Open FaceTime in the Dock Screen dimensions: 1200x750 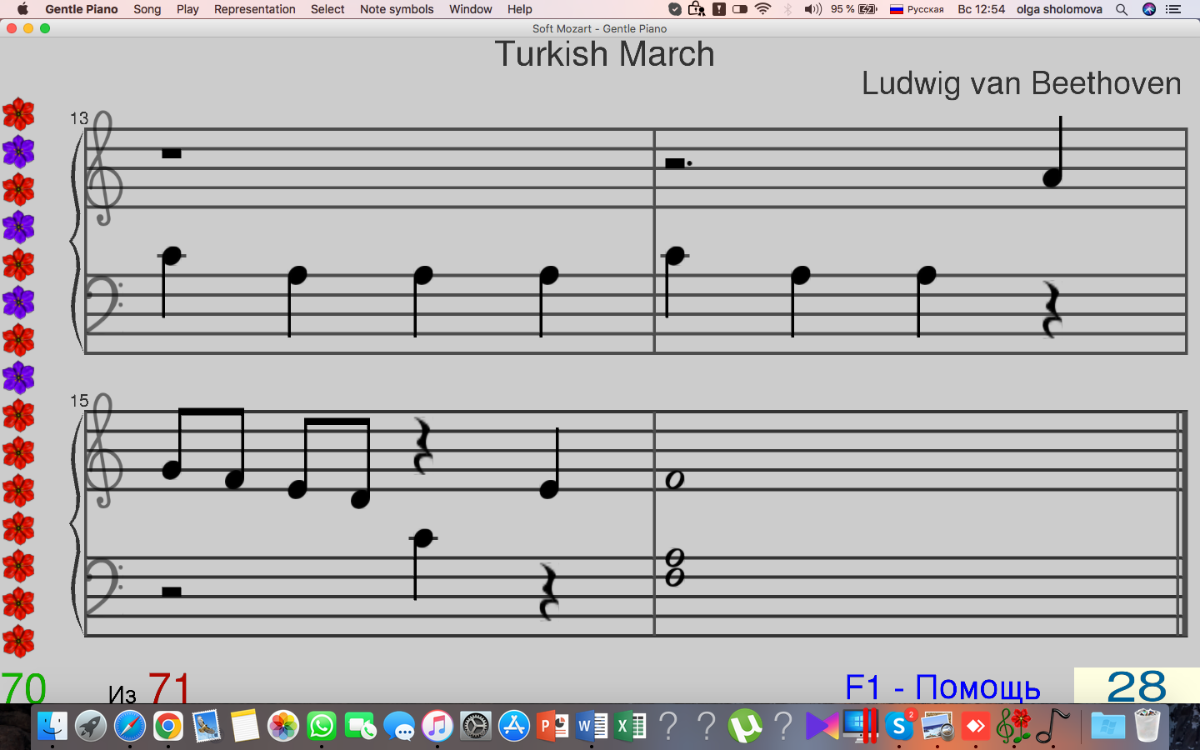point(360,726)
